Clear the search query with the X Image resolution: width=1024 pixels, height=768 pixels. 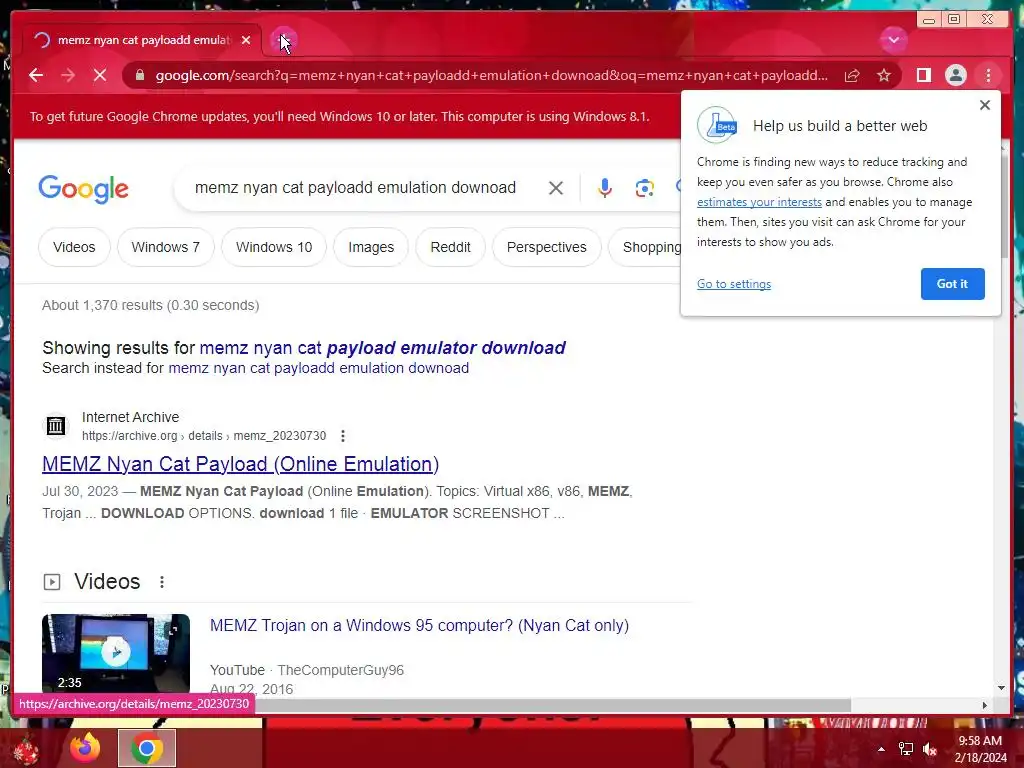(556, 188)
